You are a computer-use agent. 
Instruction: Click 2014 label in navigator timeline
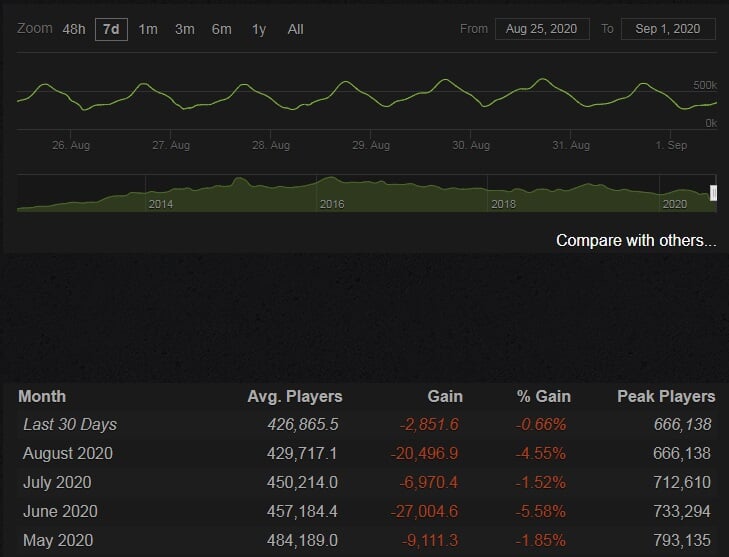160,204
